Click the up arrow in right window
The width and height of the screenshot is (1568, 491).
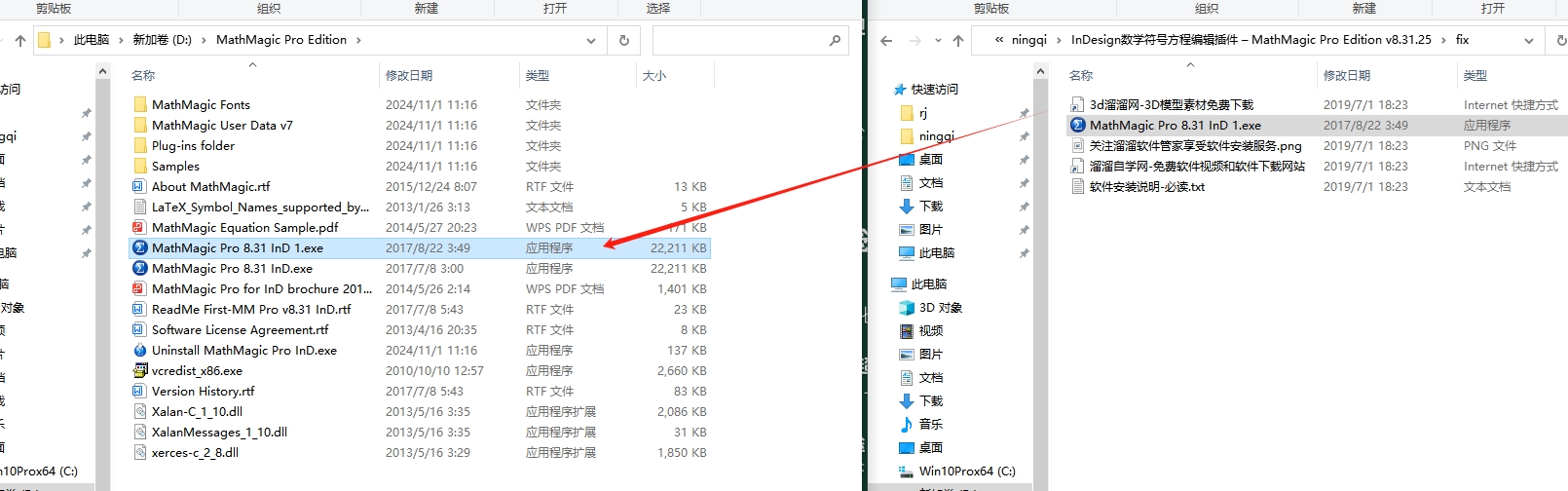[x=958, y=41]
